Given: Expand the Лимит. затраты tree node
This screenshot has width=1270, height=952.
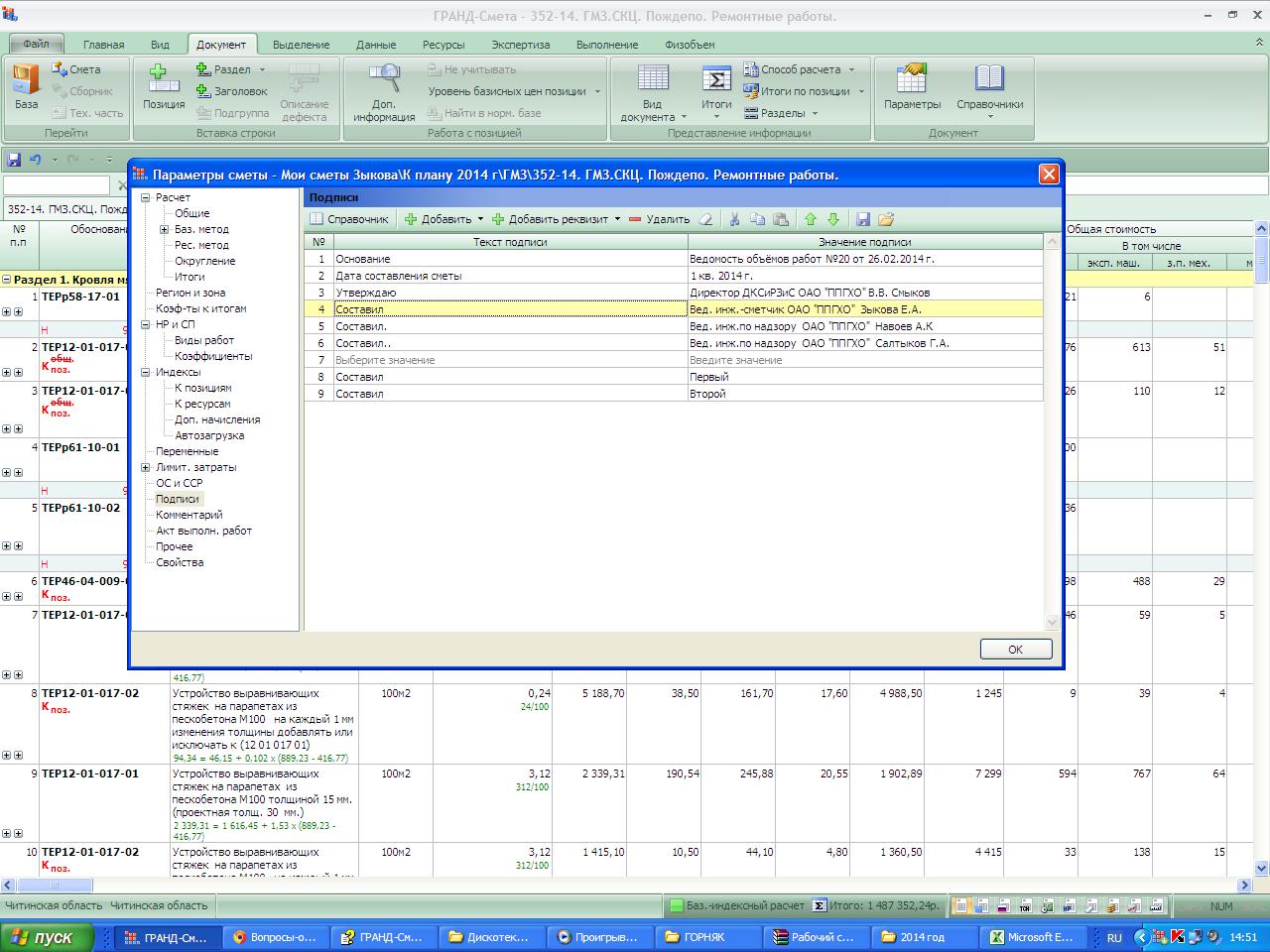Looking at the screenshot, I should 146,467.
